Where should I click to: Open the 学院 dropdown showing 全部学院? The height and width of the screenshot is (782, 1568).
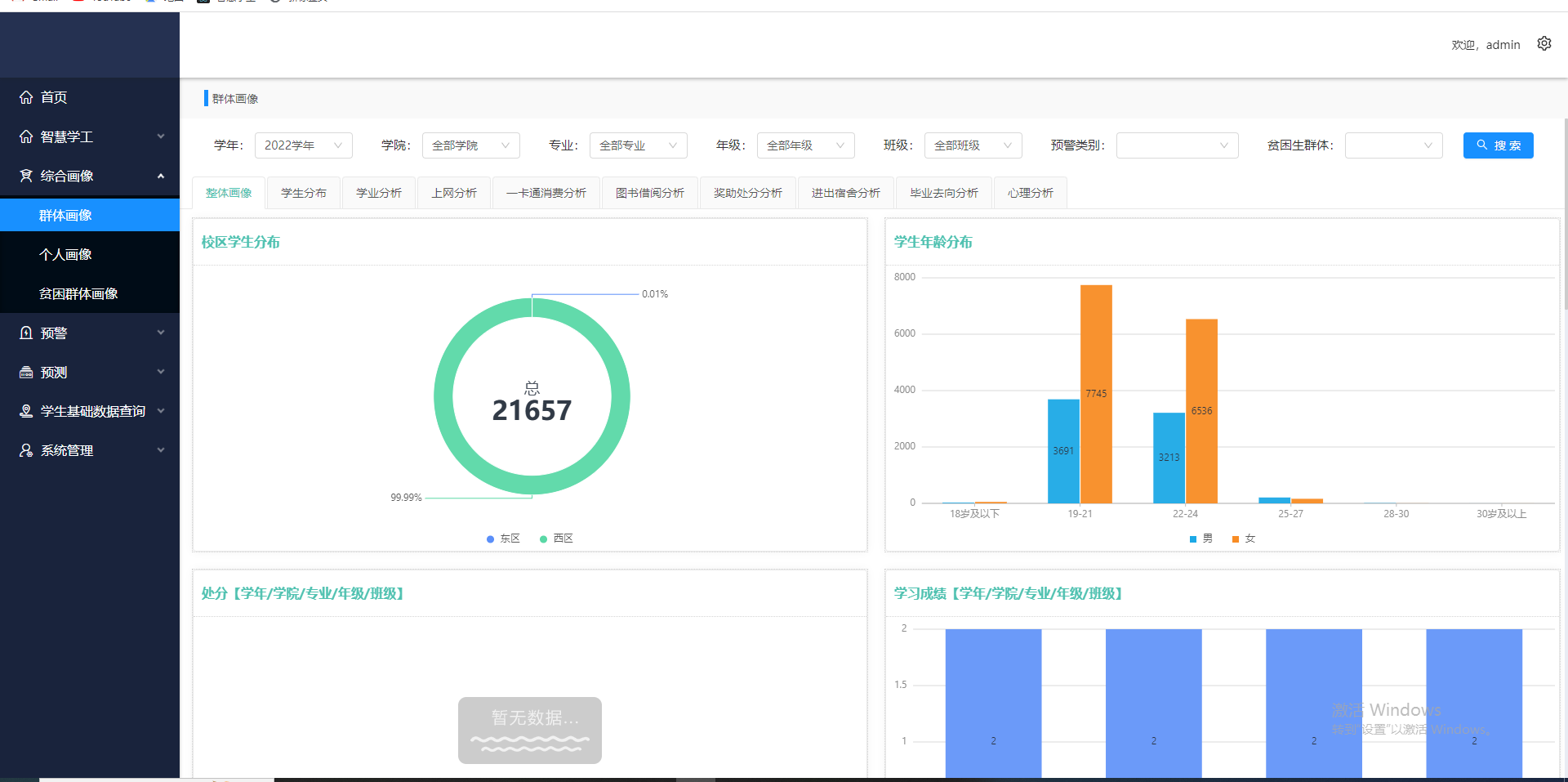tap(471, 145)
